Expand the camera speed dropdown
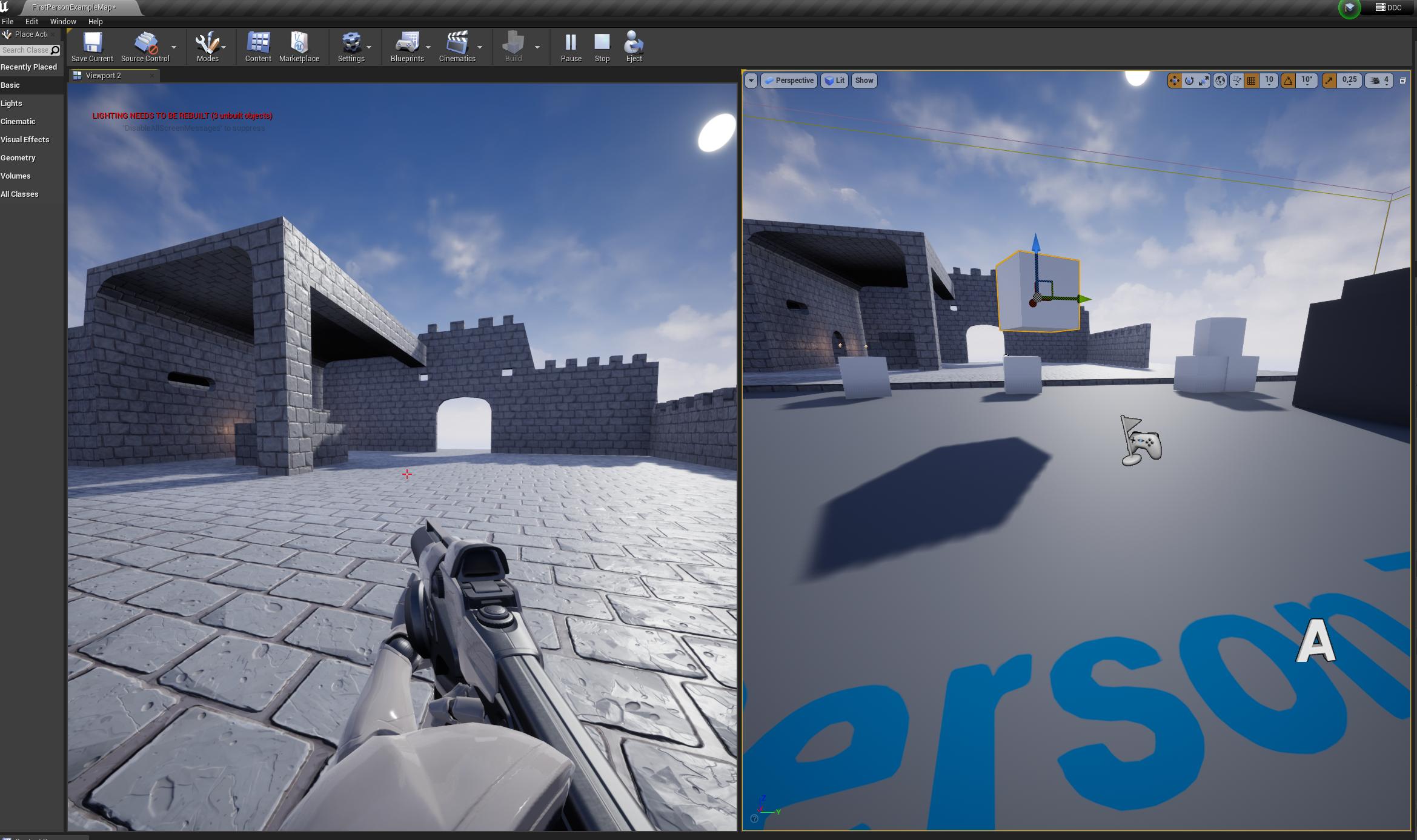 click(1380, 81)
